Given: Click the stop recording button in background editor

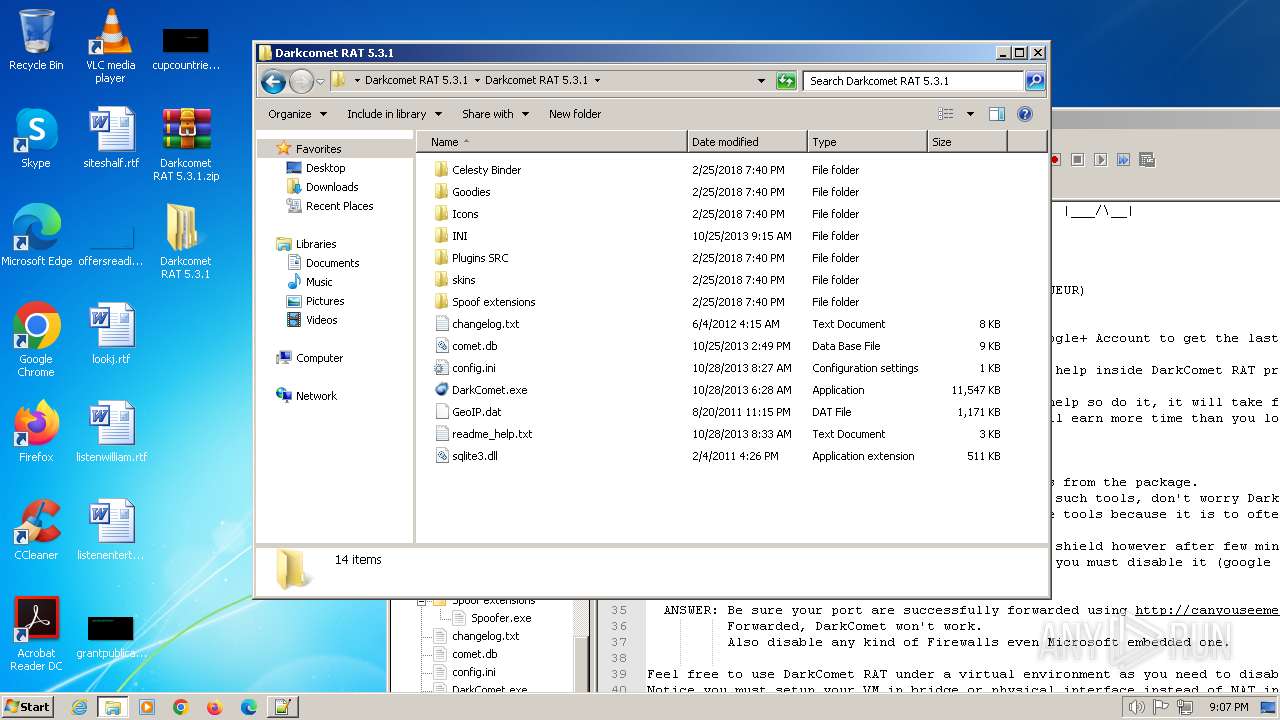Looking at the screenshot, I should click(1077, 160).
